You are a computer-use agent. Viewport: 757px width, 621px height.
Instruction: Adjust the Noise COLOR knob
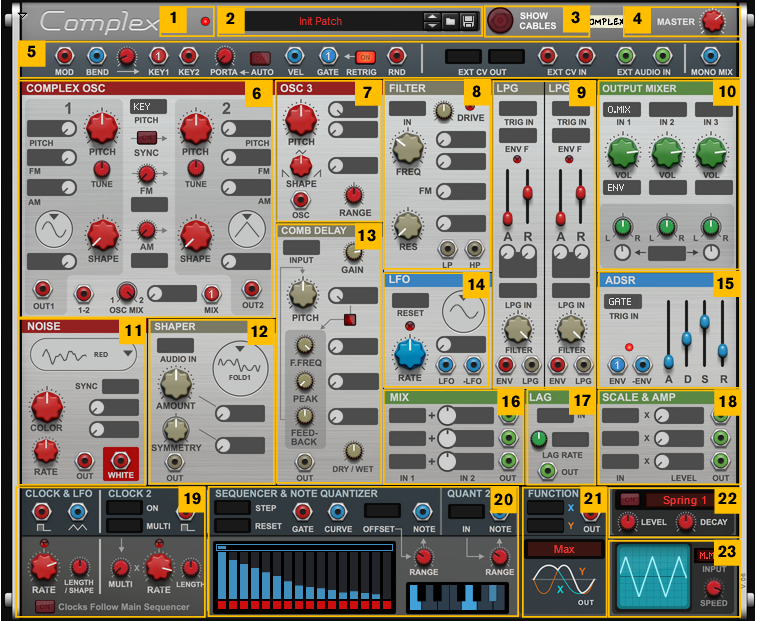pos(46,407)
